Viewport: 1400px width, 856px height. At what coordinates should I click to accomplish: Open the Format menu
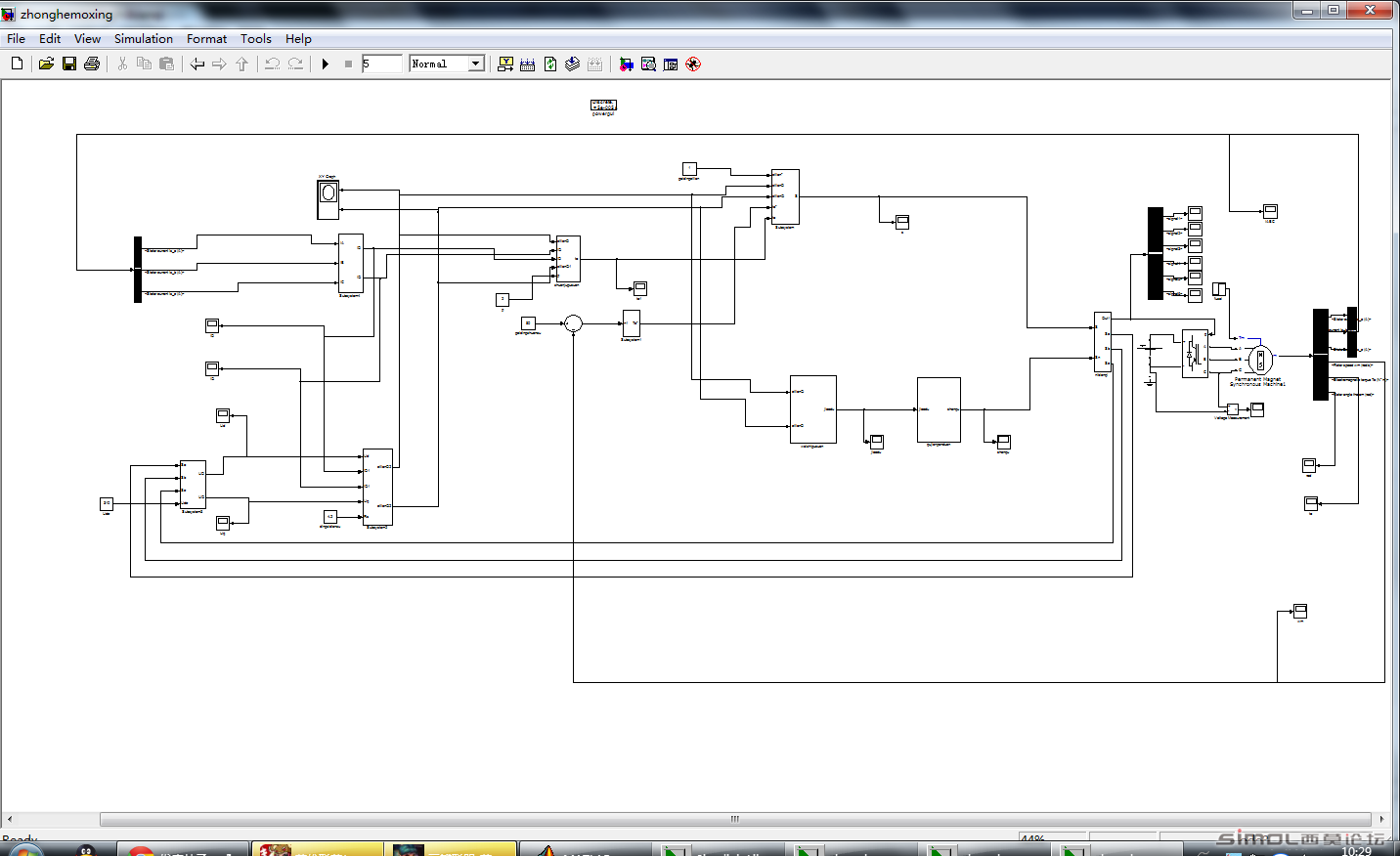pyautogui.click(x=206, y=39)
